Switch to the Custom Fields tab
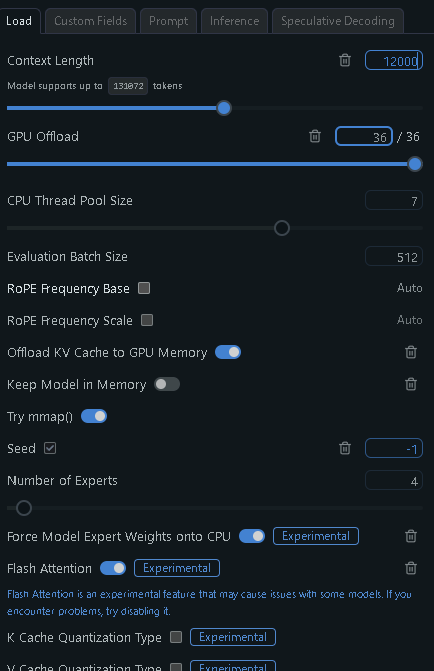Screen dimensions: 434x671 pyautogui.click(x=90, y=21)
